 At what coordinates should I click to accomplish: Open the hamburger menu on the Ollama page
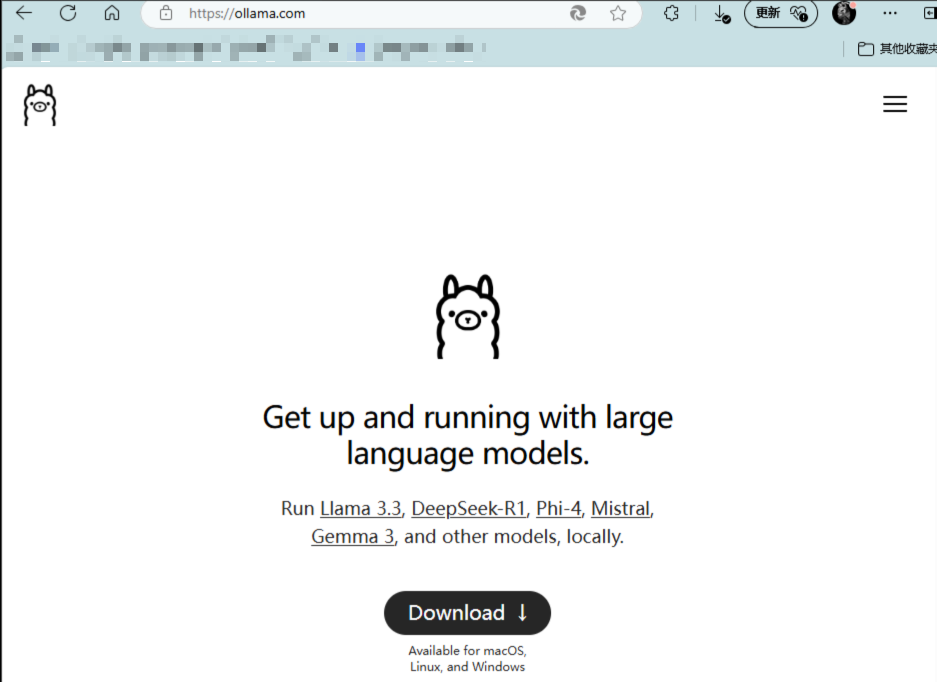pos(895,103)
